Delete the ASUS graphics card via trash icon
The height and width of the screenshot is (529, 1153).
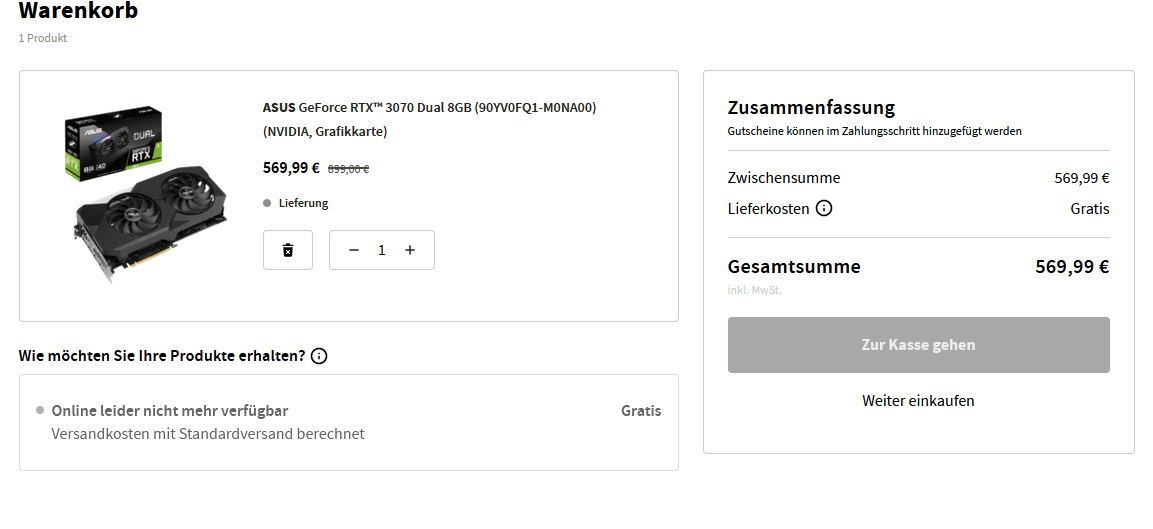288,250
